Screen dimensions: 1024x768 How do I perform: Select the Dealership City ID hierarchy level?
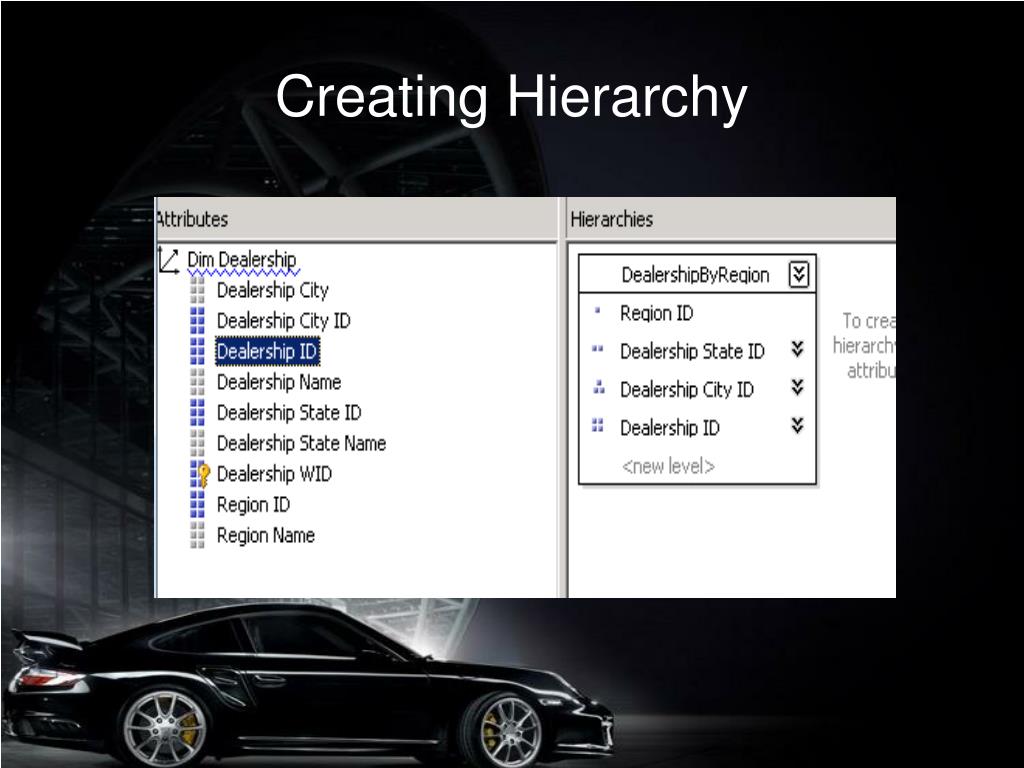687,390
